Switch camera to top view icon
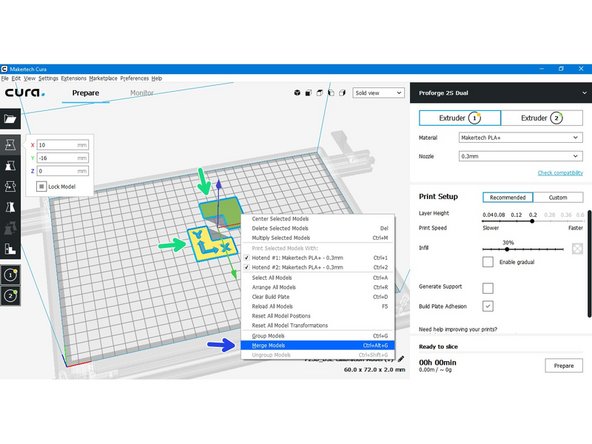Image resolution: width=592 pixels, height=444 pixels. click(320, 93)
